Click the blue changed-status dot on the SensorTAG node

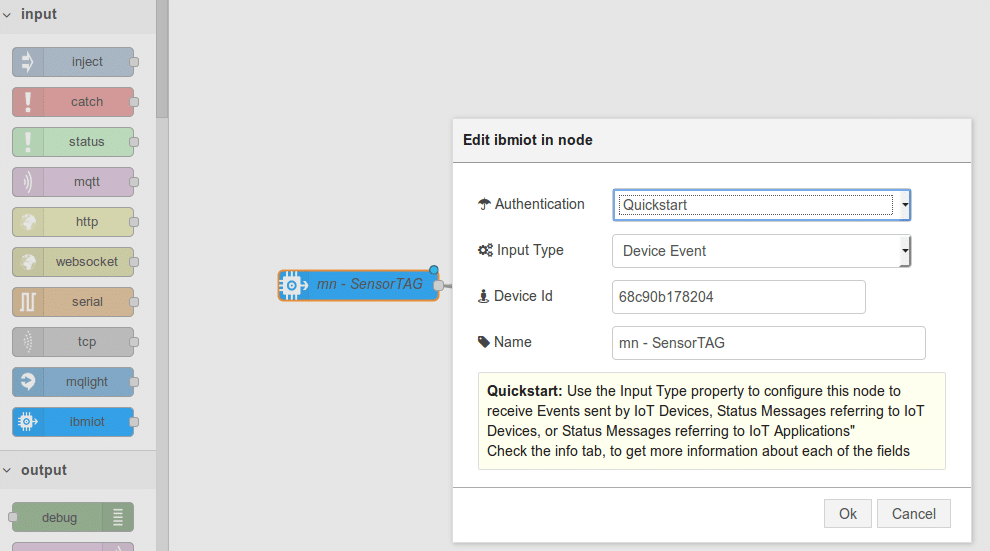point(434,270)
